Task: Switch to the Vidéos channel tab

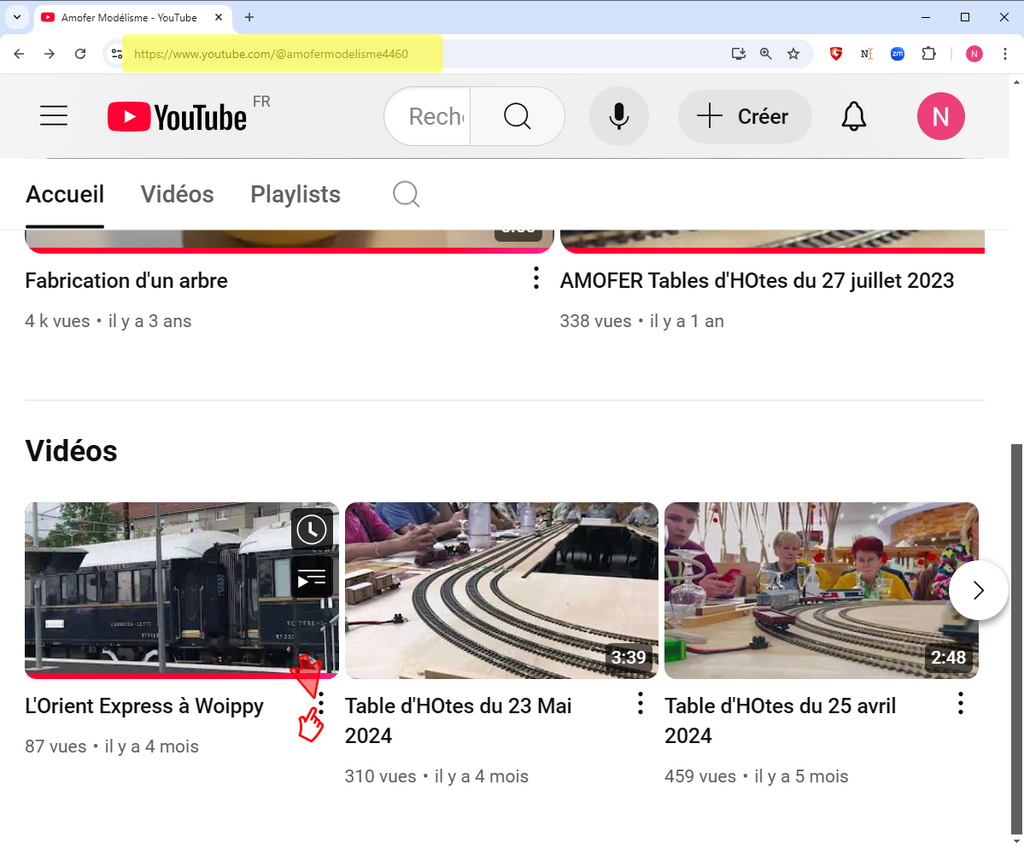Action: point(177,194)
